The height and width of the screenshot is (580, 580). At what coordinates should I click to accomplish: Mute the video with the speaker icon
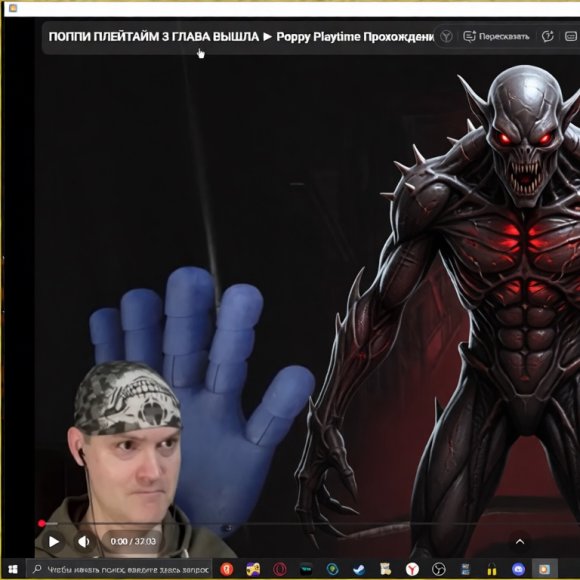coord(84,542)
